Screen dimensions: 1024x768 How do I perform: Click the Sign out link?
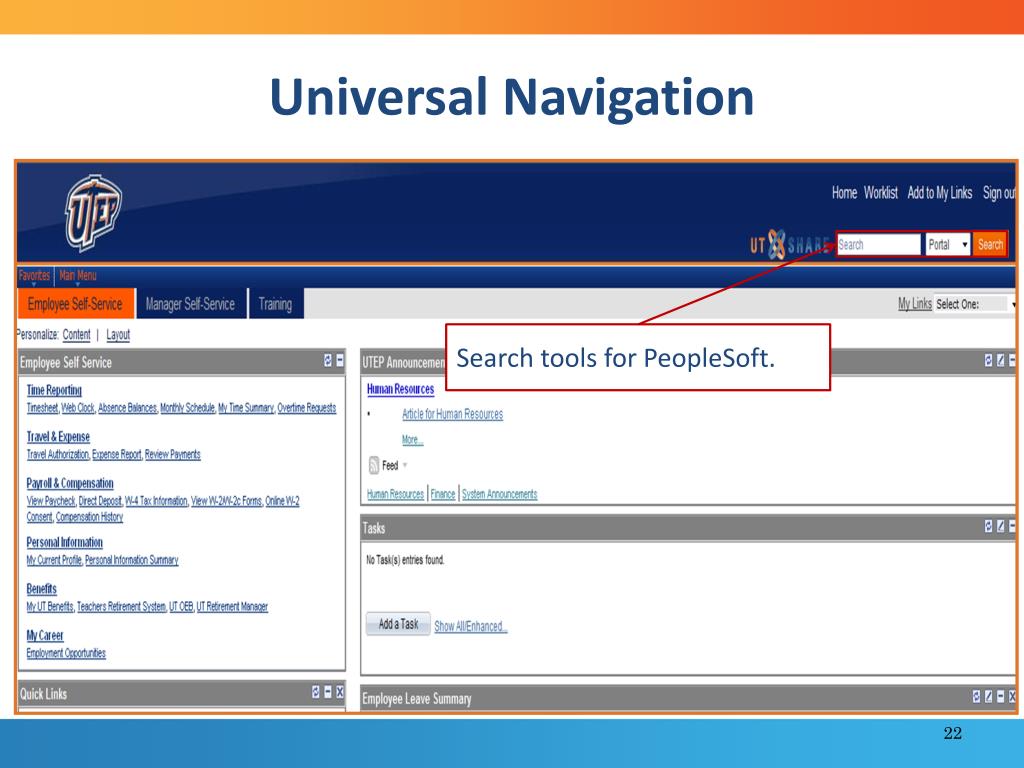point(999,193)
